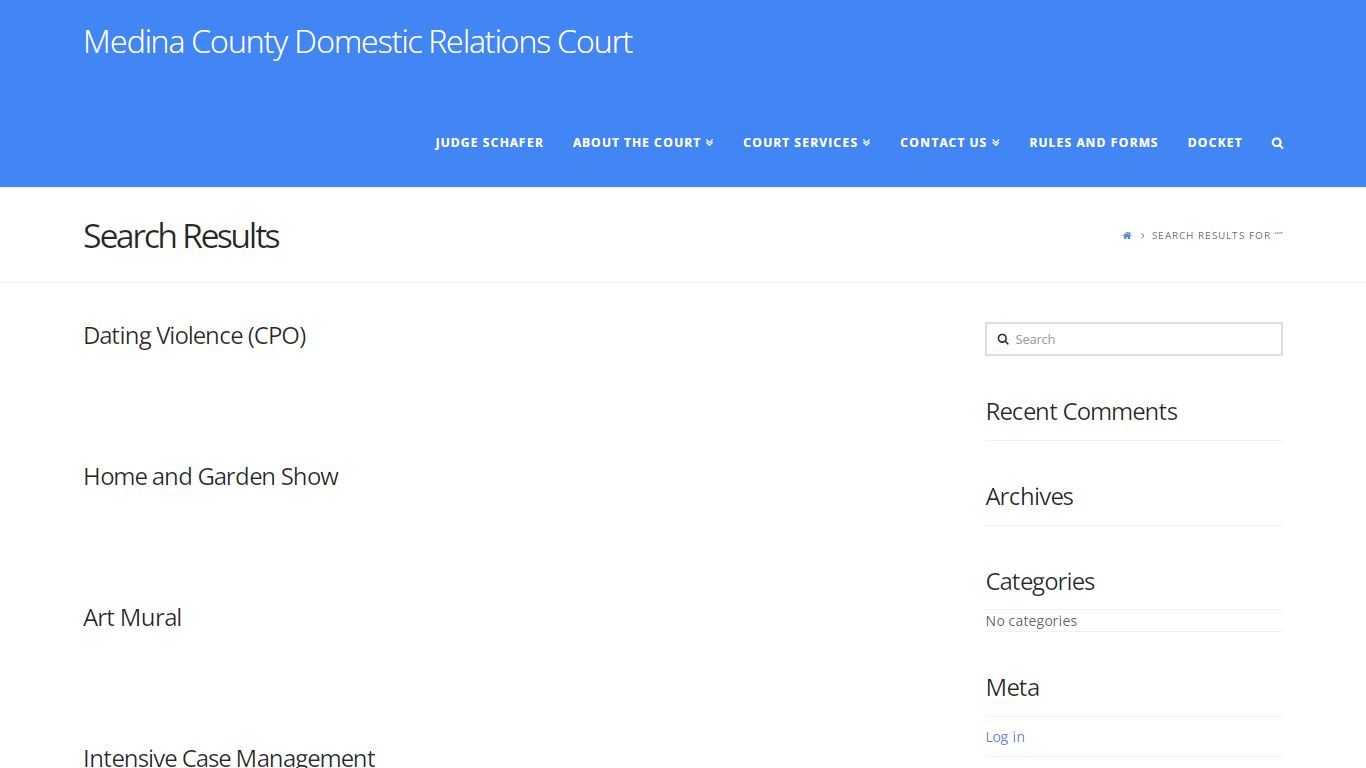
Task: Expand the Contact Us menu chevron
Action: 996,143
